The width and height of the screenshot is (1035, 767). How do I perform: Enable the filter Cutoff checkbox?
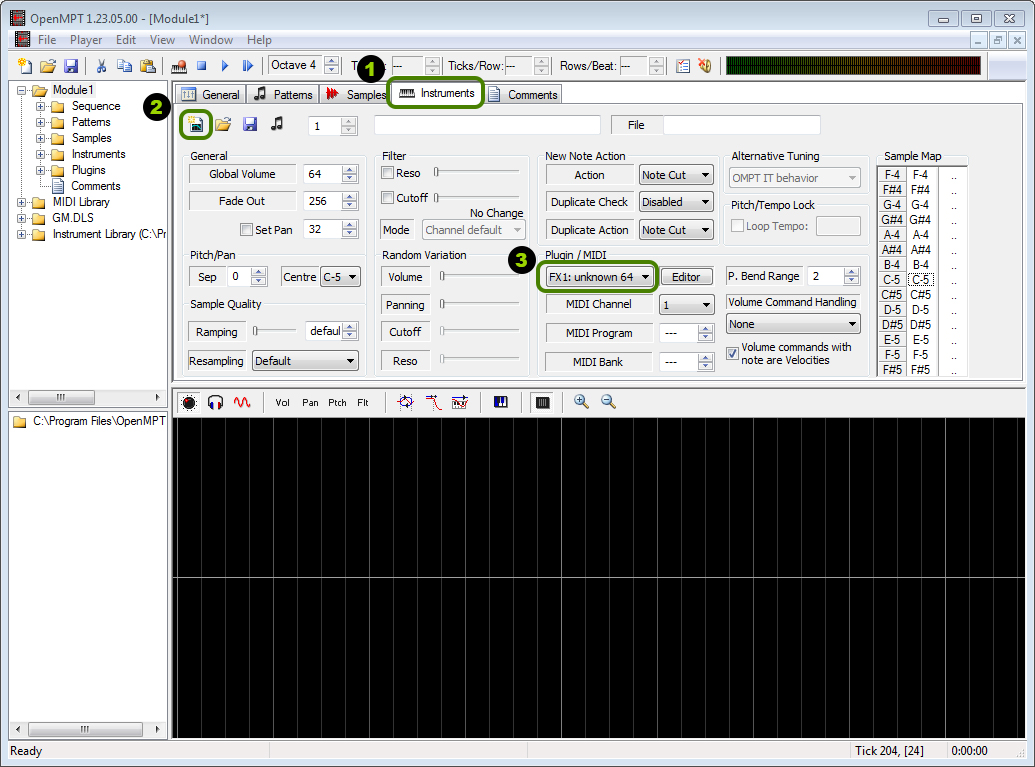pyautogui.click(x=388, y=198)
